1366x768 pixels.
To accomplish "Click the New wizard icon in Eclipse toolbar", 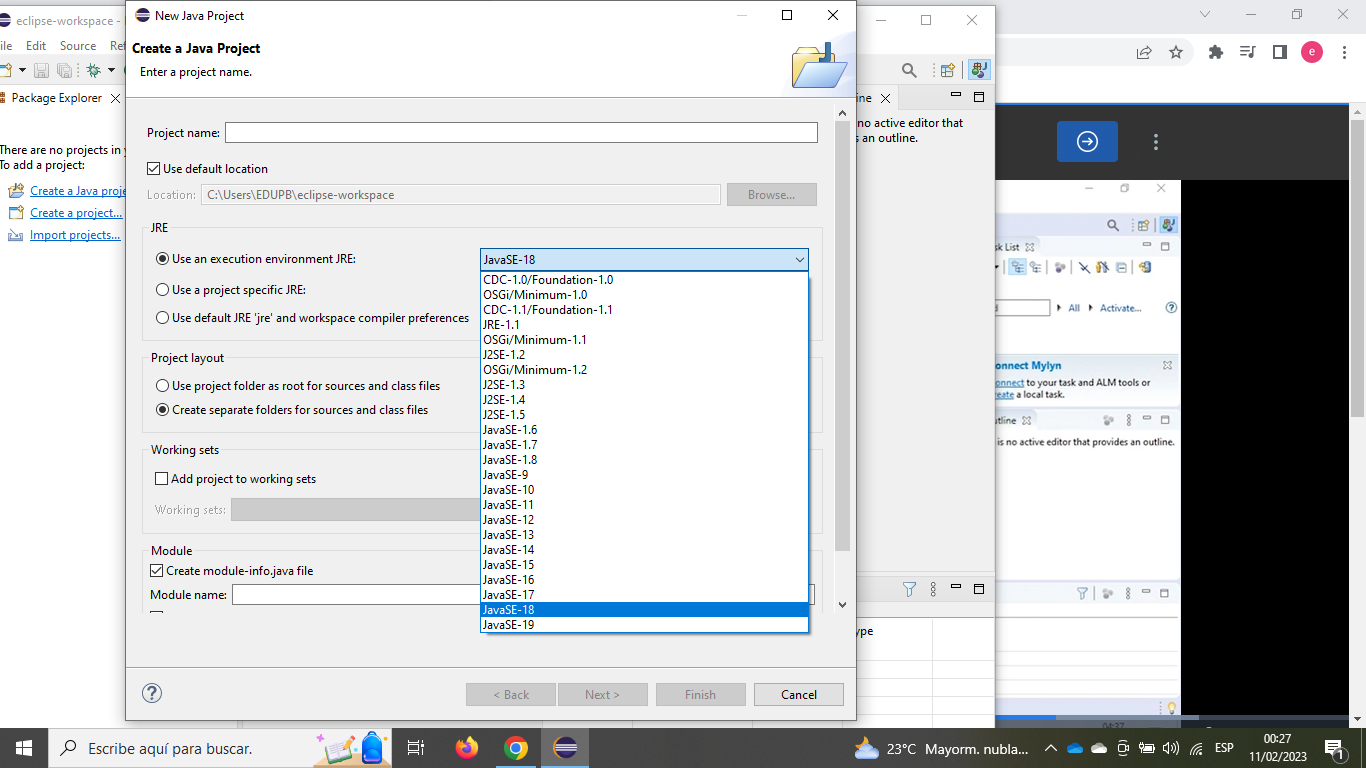I will [6, 70].
